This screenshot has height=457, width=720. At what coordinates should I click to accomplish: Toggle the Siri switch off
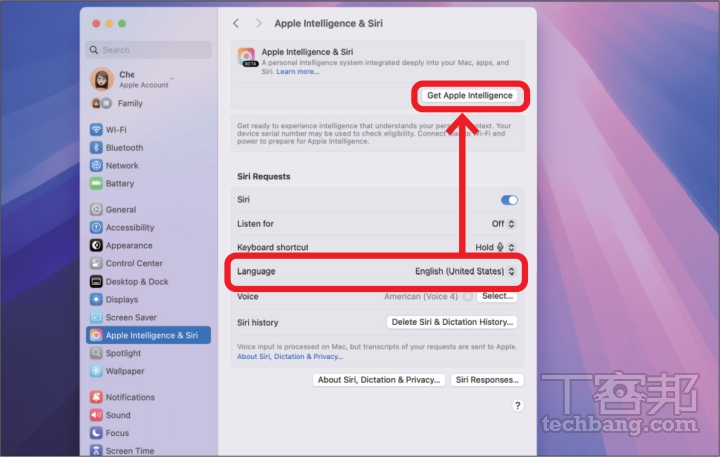point(509,200)
